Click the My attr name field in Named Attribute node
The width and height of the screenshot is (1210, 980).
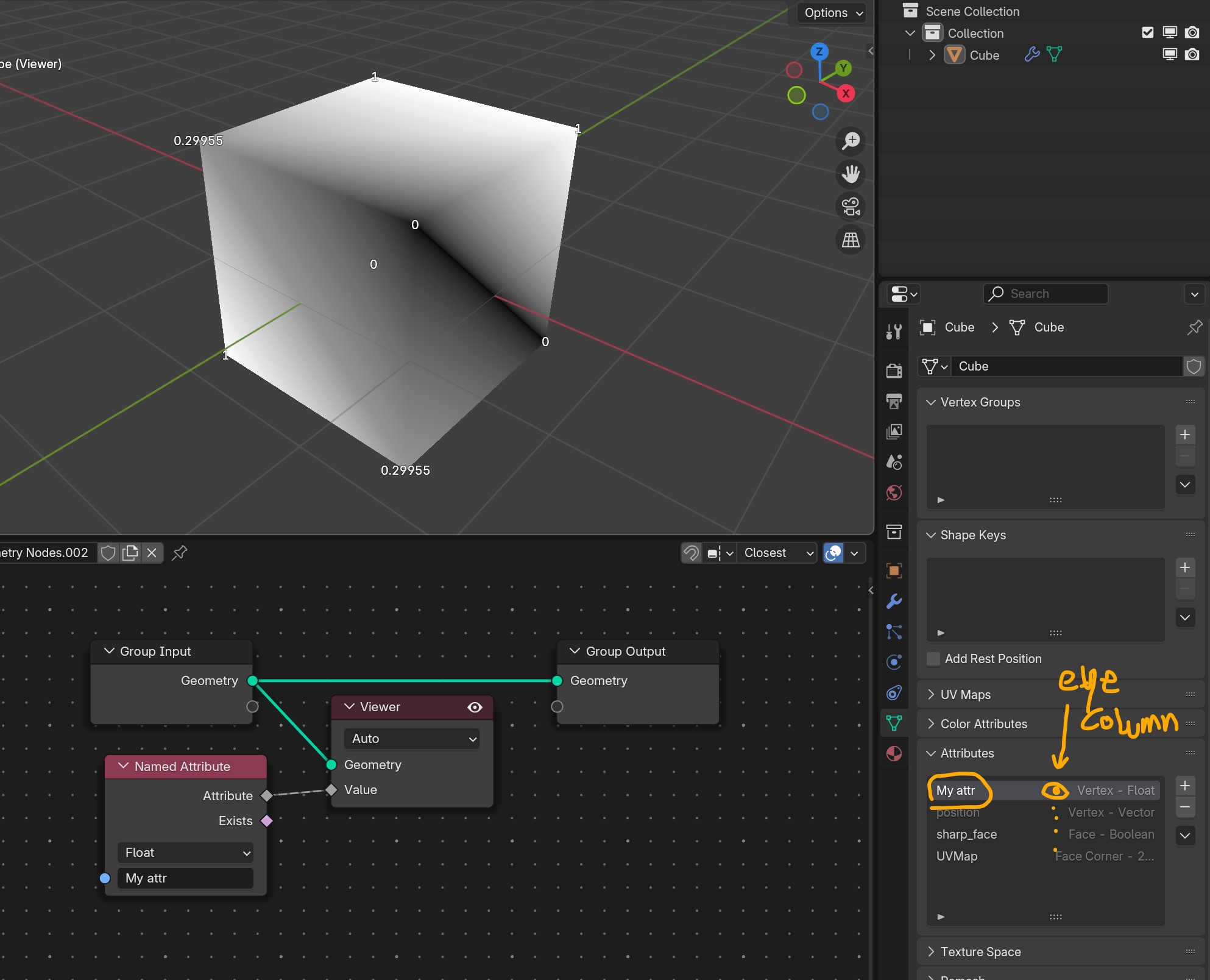(x=185, y=878)
